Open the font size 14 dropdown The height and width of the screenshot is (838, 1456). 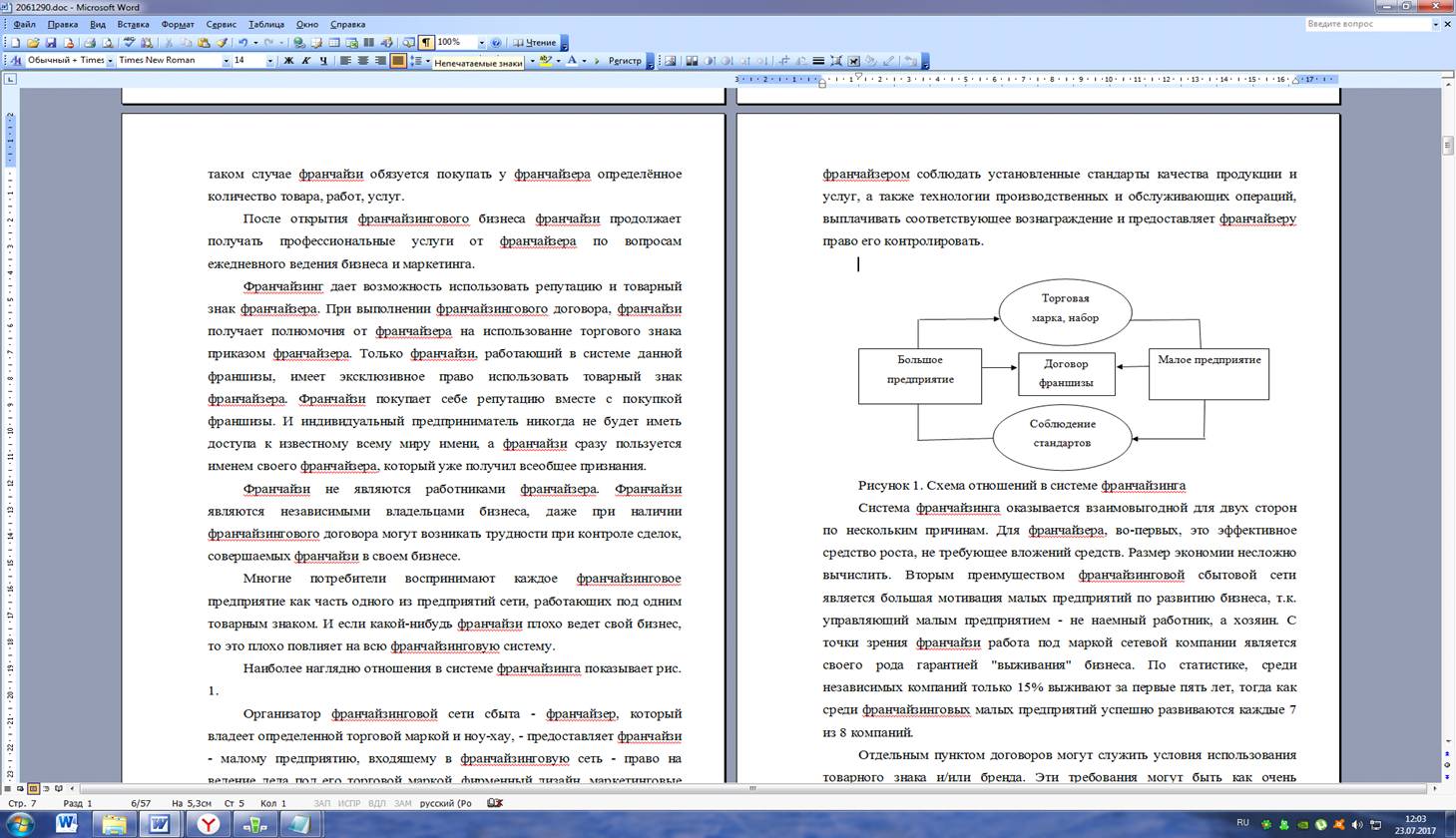click(x=269, y=61)
